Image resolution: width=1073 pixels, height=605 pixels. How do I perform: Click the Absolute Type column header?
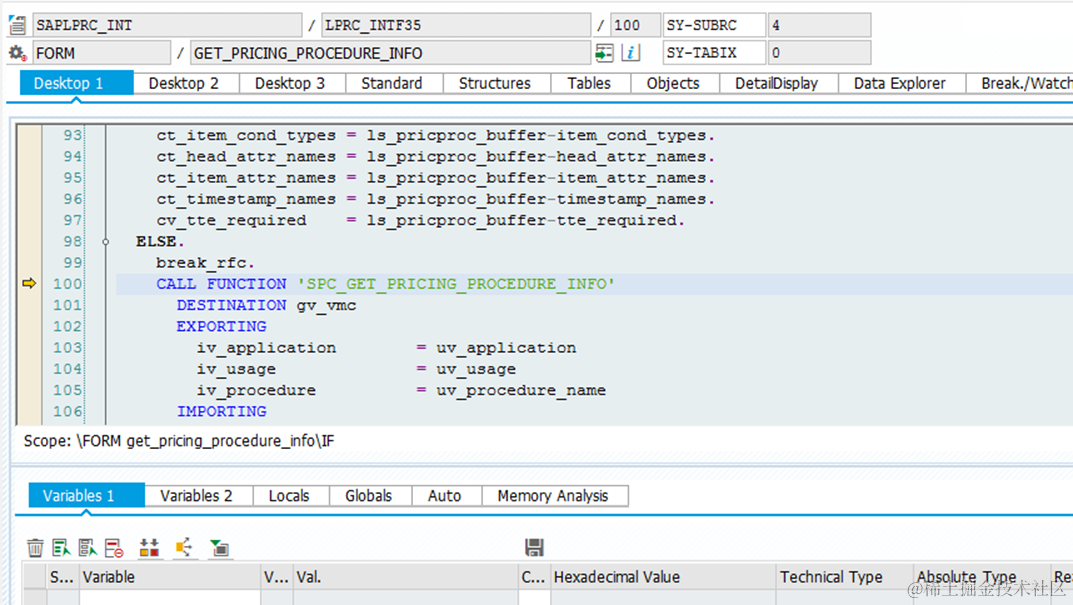pos(982,577)
